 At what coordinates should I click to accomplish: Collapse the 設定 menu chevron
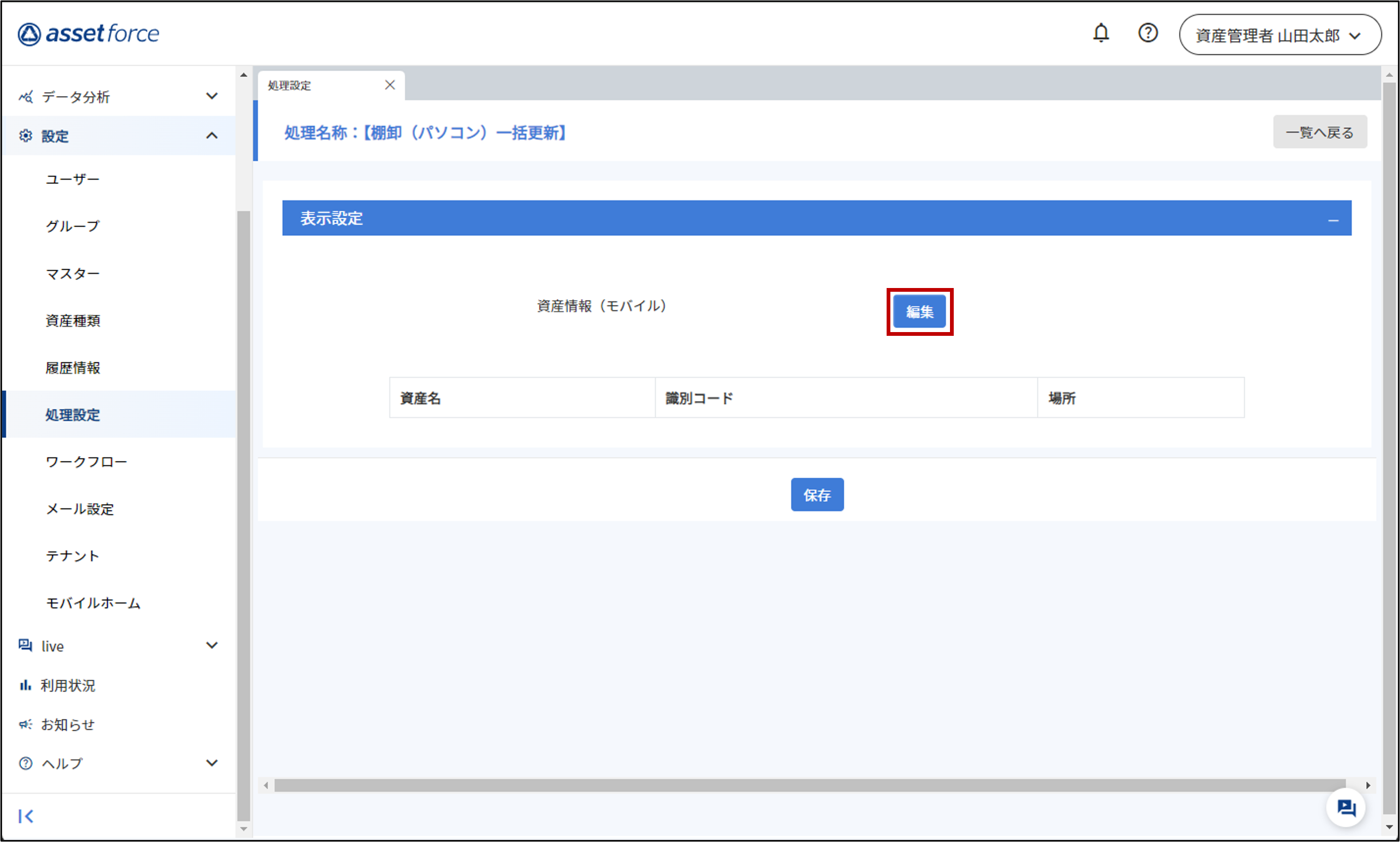coord(212,135)
